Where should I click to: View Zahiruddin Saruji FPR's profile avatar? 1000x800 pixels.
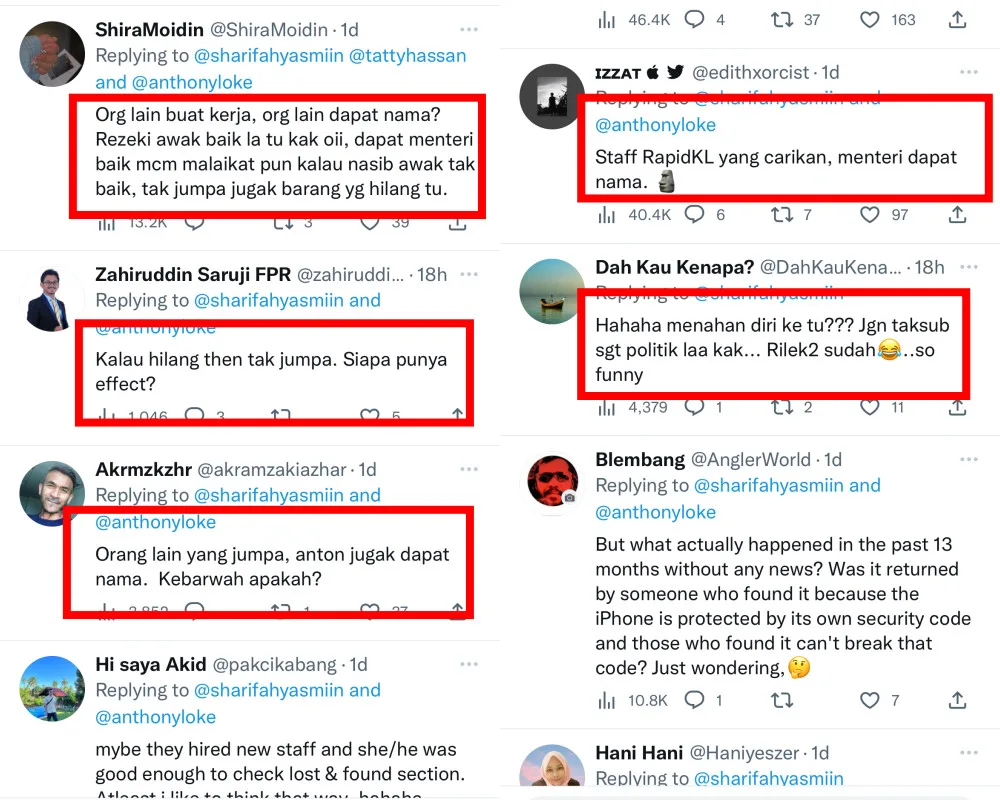[x=52, y=298]
